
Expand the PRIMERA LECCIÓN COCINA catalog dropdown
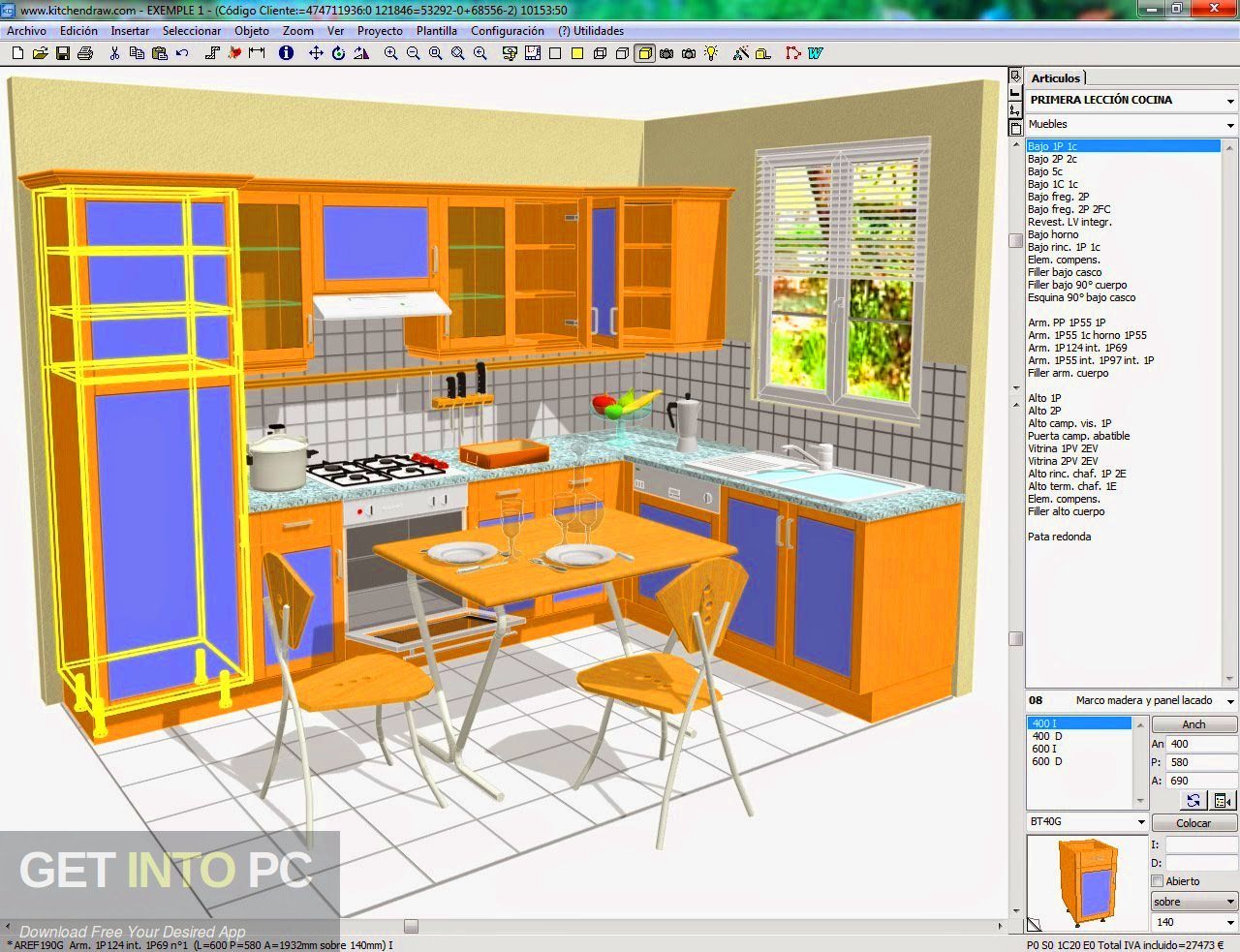click(1230, 101)
